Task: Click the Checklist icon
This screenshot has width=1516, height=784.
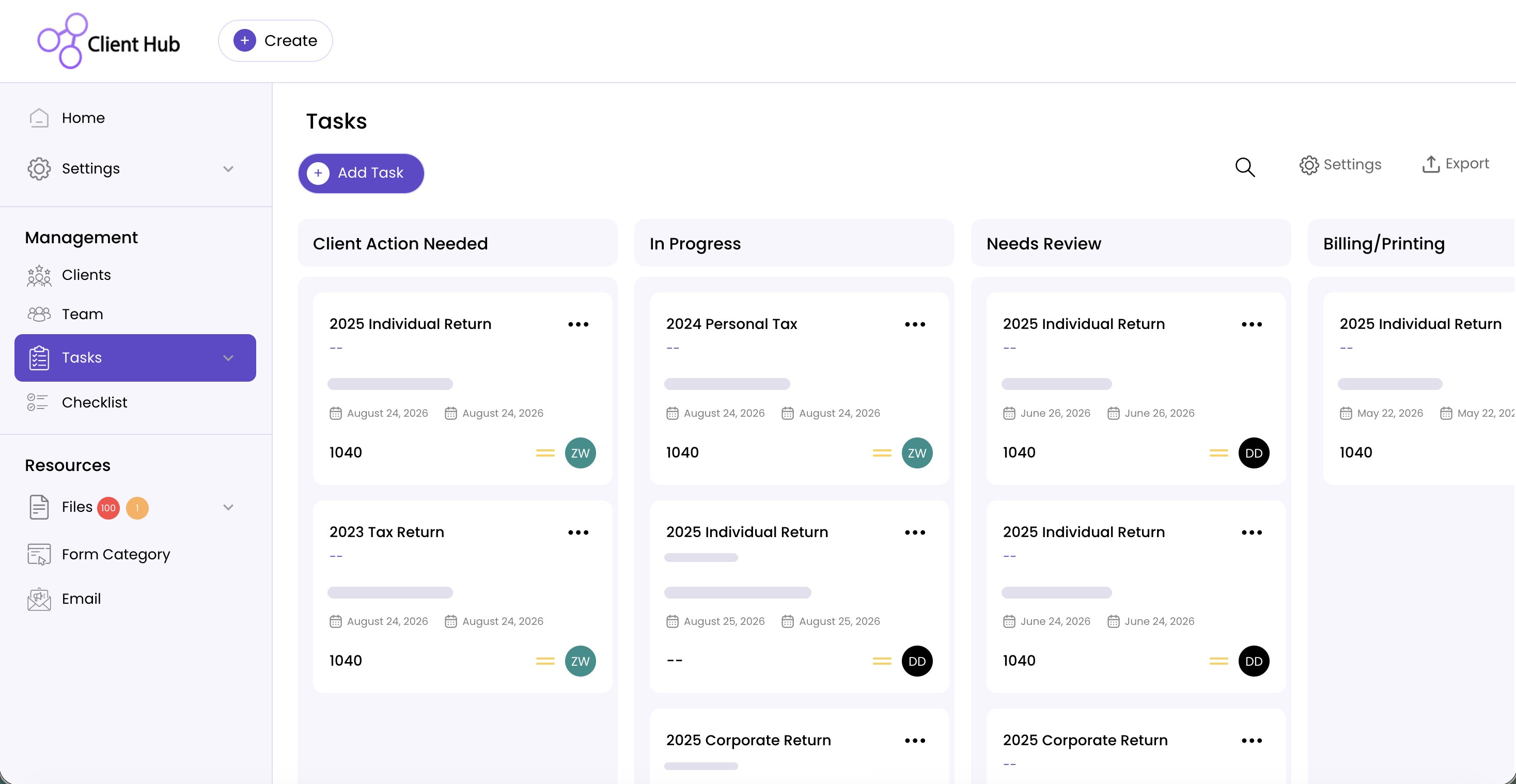Action: (38, 403)
